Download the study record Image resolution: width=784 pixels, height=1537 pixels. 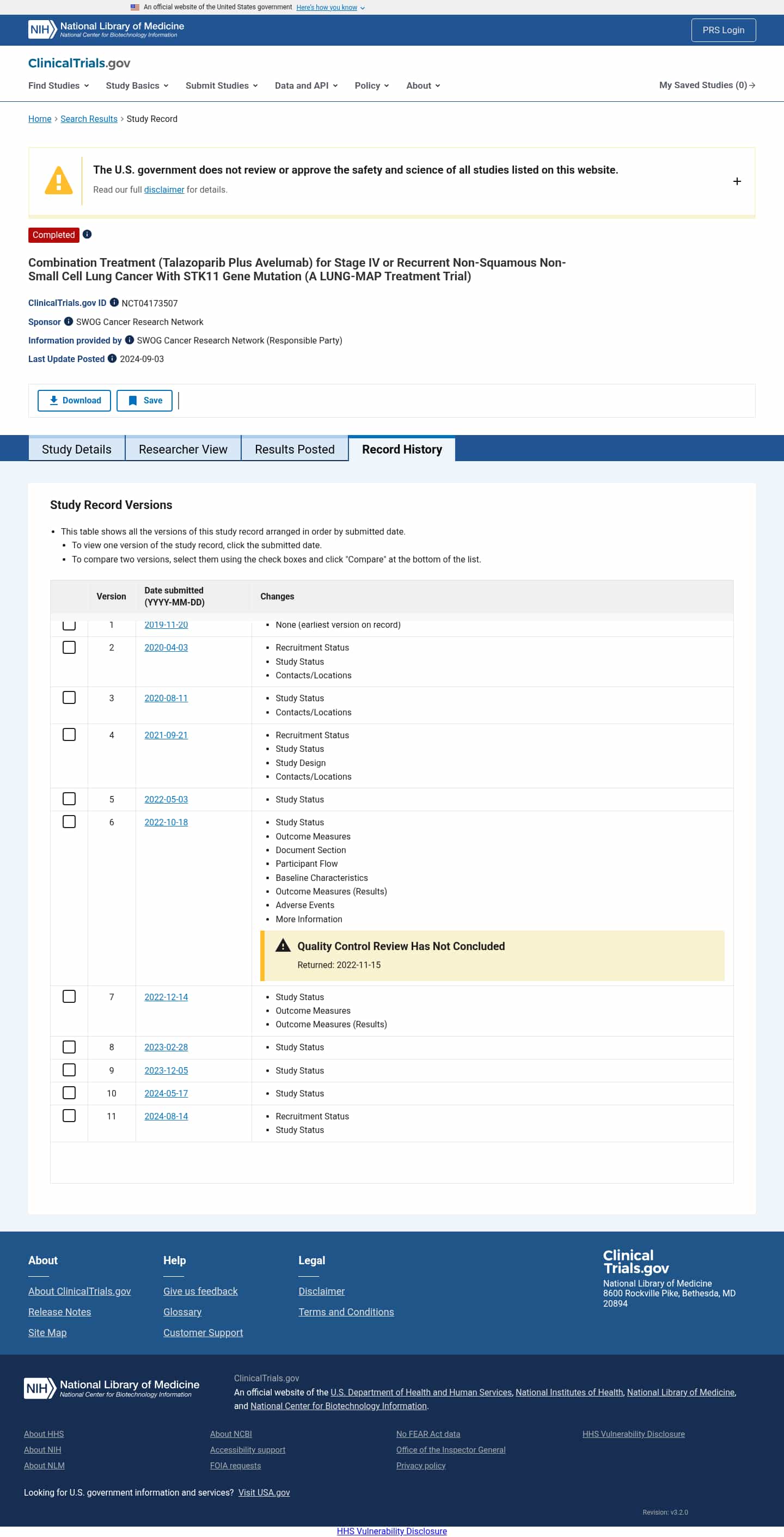pos(74,400)
